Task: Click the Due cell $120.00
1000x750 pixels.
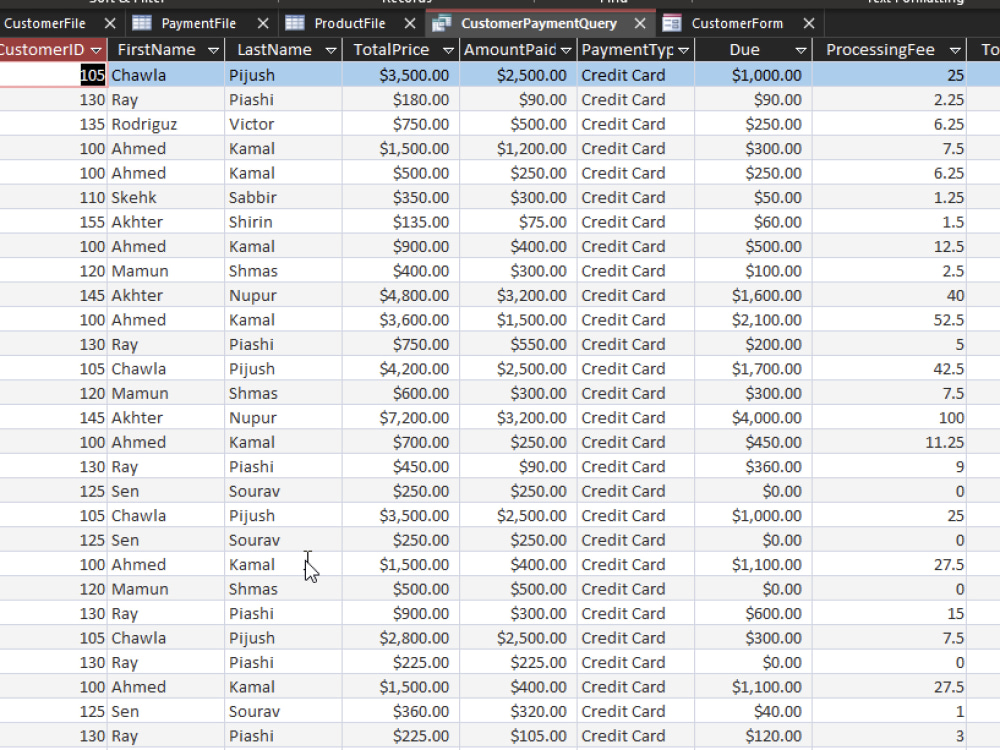Action: [x=753, y=736]
